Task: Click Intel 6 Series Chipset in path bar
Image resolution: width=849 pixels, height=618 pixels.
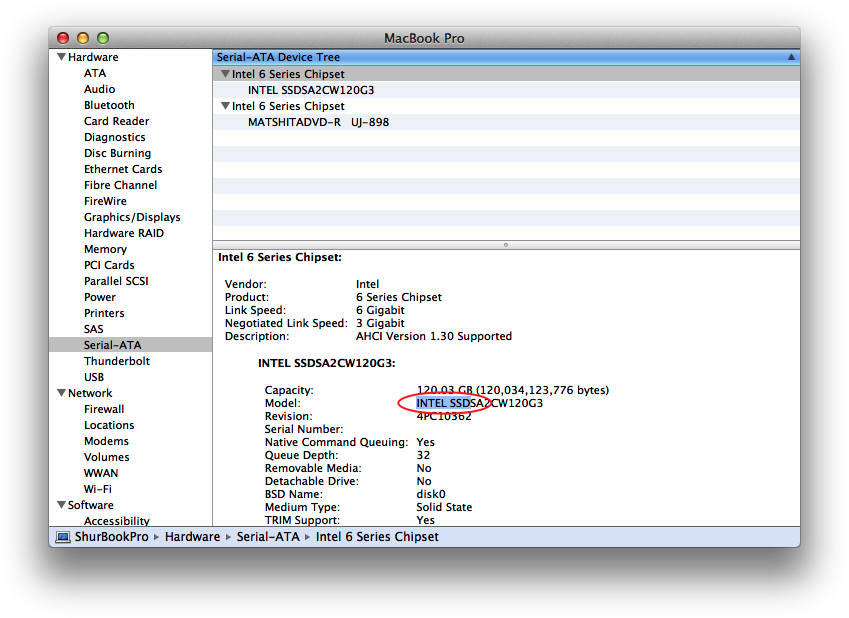Action: pyautogui.click(x=377, y=537)
